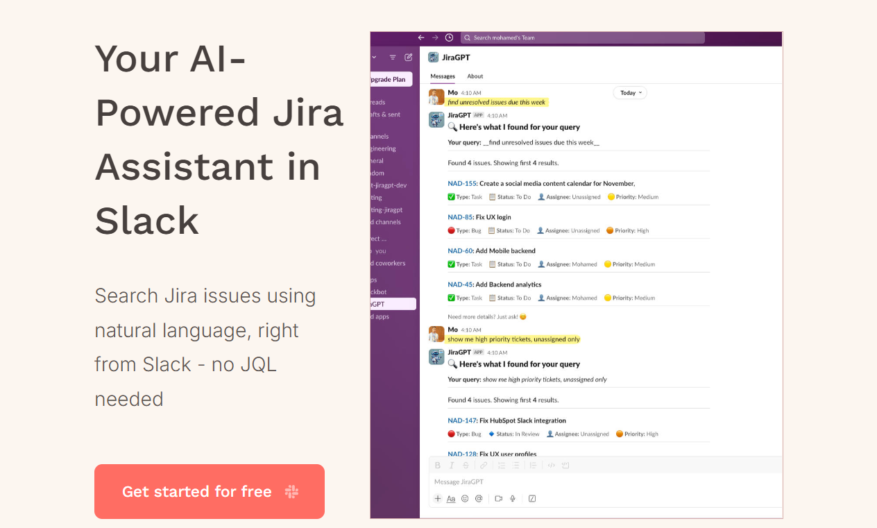Click highlighted 'show me high priority tickets, unassigned only'
Viewport: 877px width, 528px height.
click(x=514, y=339)
